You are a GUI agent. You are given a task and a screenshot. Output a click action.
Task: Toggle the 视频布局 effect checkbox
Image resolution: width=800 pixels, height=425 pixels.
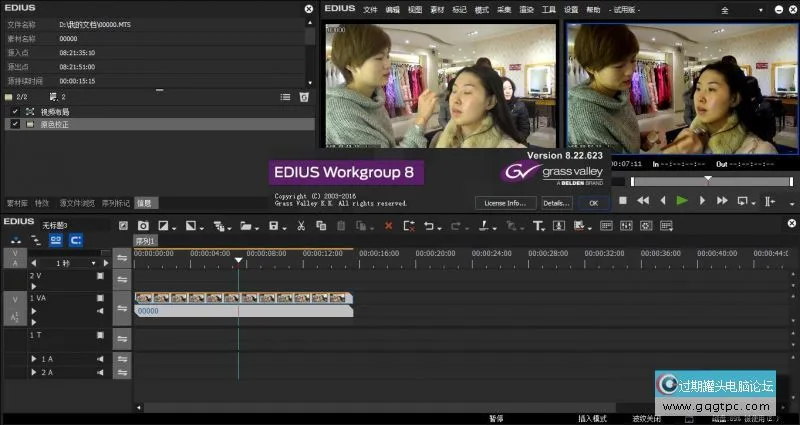[15, 111]
